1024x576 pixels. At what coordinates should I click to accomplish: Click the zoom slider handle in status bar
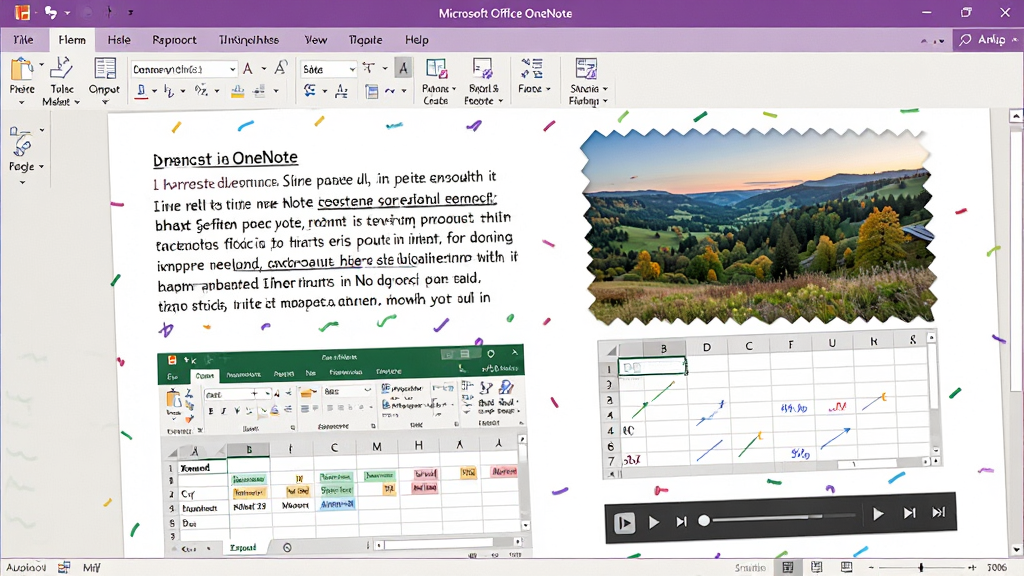(x=921, y=568)
